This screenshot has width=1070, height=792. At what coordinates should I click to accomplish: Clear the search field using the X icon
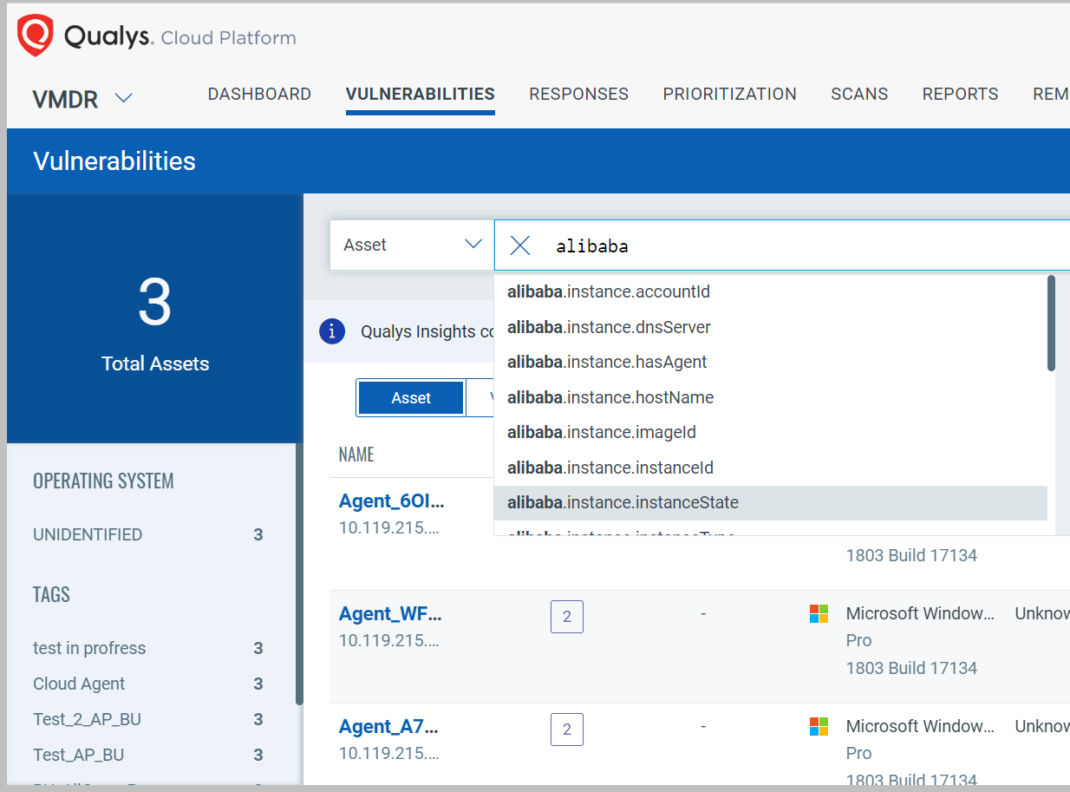[x=519, y=244]
